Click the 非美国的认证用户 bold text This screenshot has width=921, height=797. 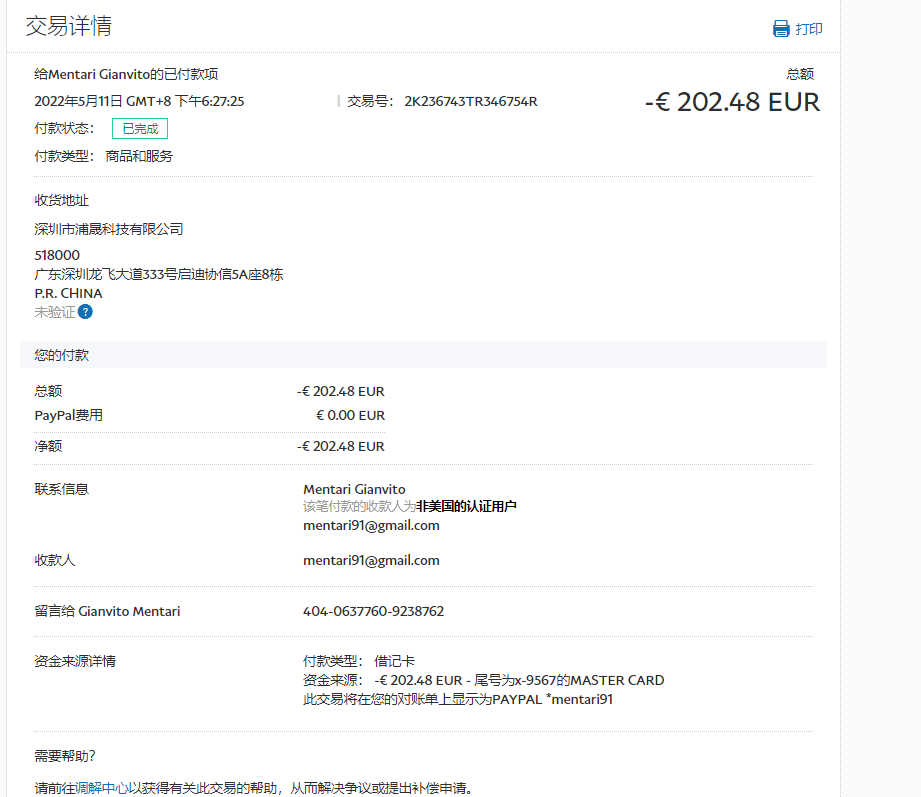pyautogui.click(x=466, y=507)
